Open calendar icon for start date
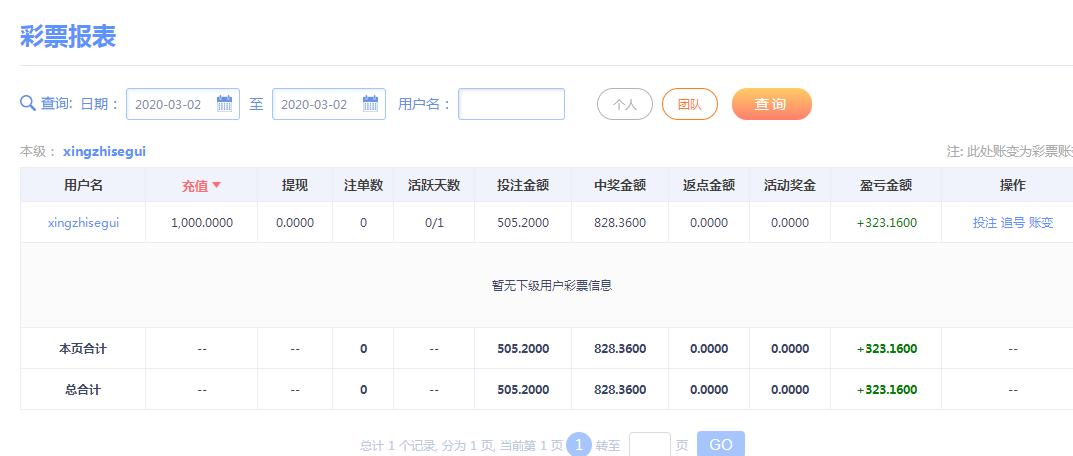Screen dimensions: 1073x456 (x=224, y=103)
